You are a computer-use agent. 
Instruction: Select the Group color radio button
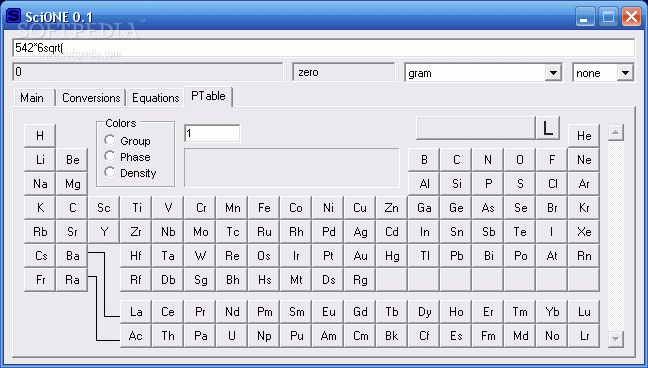[110, 141]
